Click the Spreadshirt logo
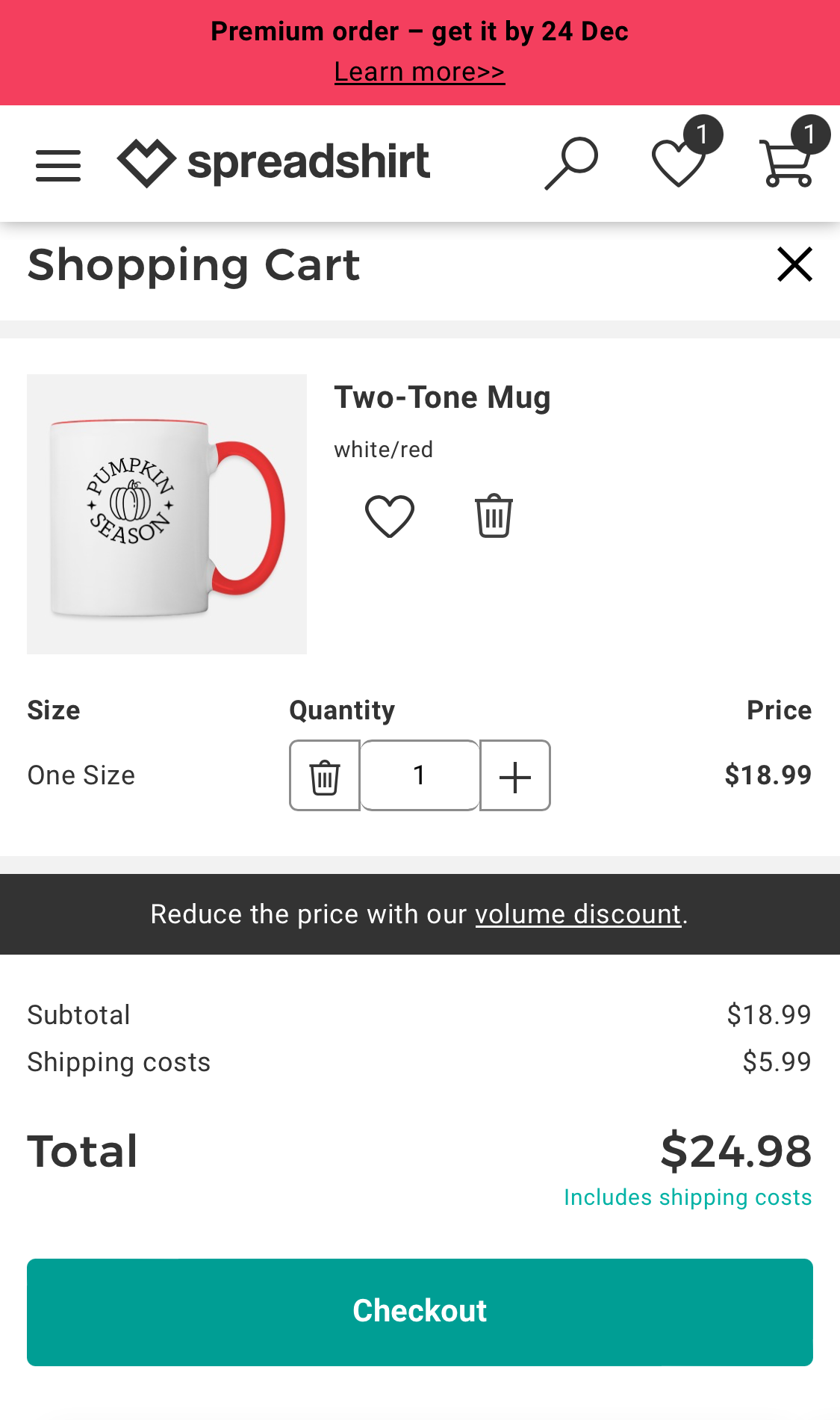 (x=274, y=163)
